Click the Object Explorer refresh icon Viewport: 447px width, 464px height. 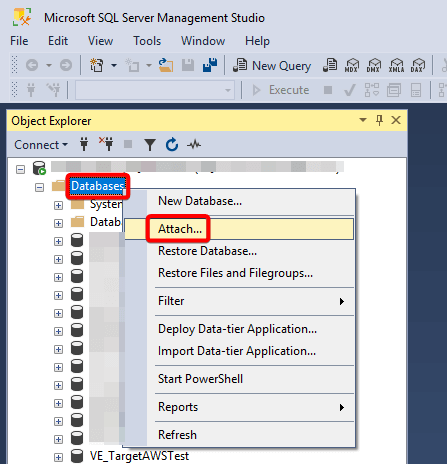tap(172, 145)
